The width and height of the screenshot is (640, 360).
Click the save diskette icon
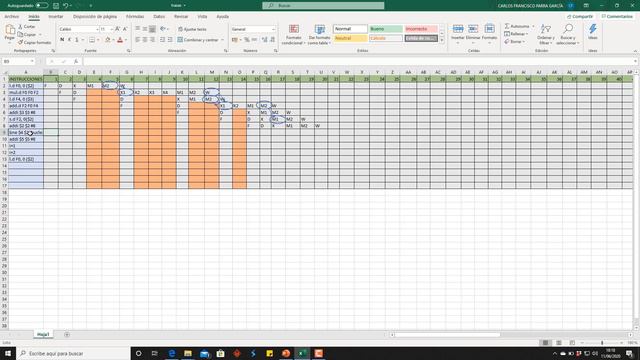click(56, 6)
